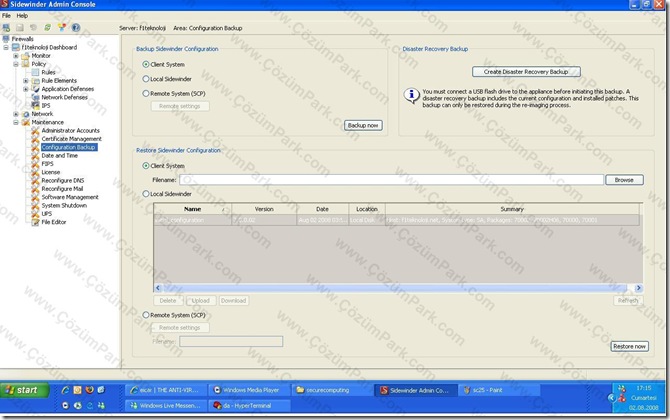Select FIPS in the Maintenance tree

(x=47, y=164)
